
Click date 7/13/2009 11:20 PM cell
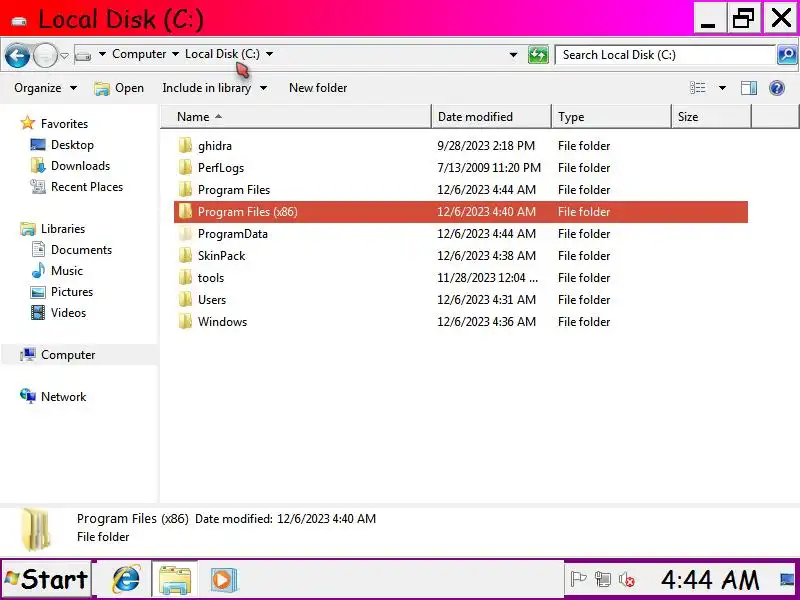pyautogui.click(x=489, y=168)
